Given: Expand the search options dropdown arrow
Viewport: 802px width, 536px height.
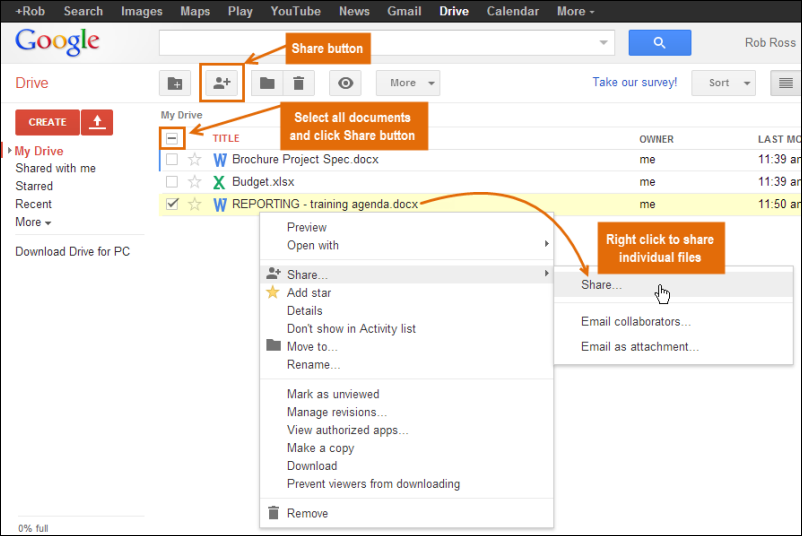Looking at the screenshot, I should click(604, 42).
